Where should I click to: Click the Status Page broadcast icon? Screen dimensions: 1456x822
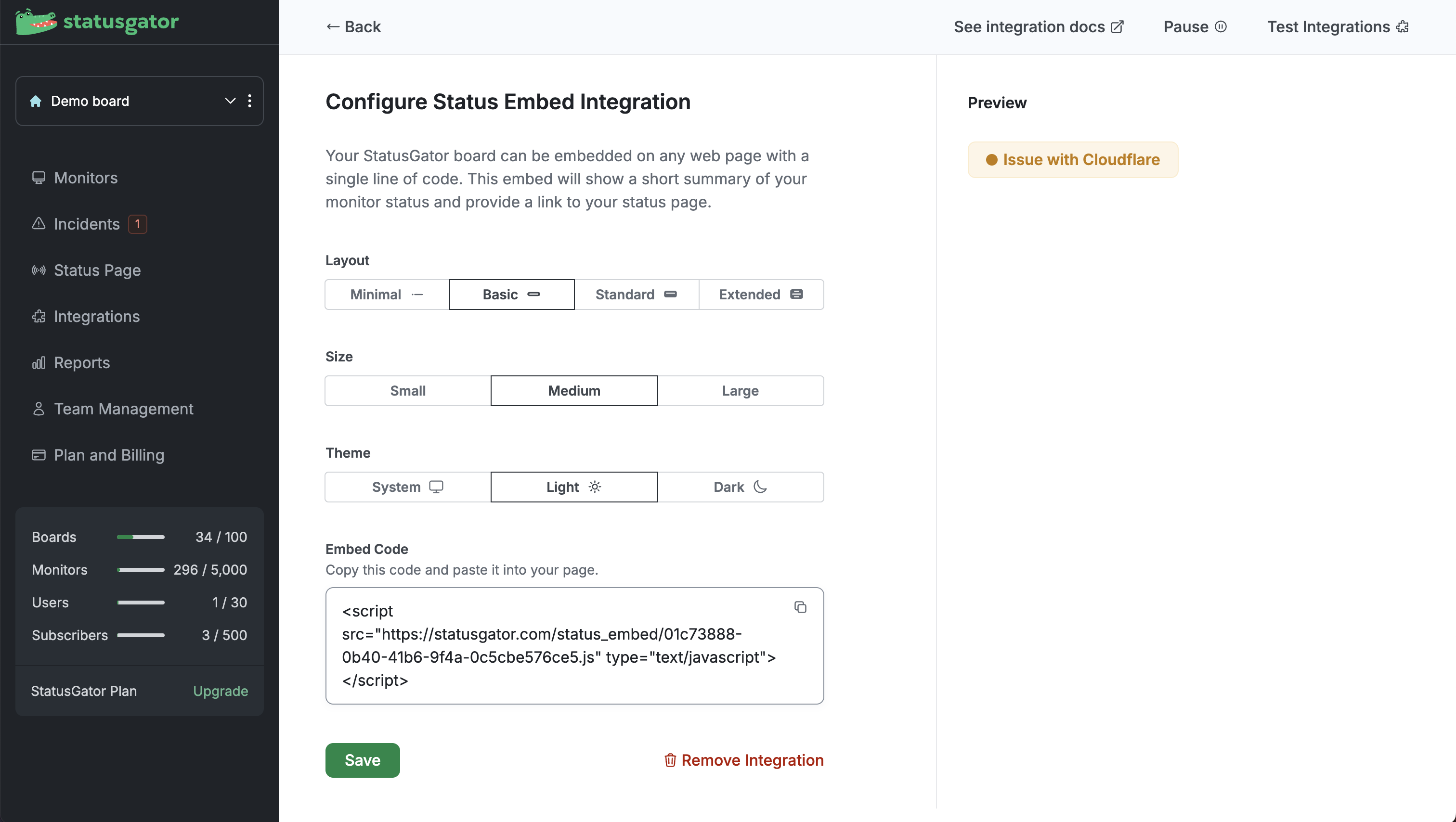coord(39,270)
